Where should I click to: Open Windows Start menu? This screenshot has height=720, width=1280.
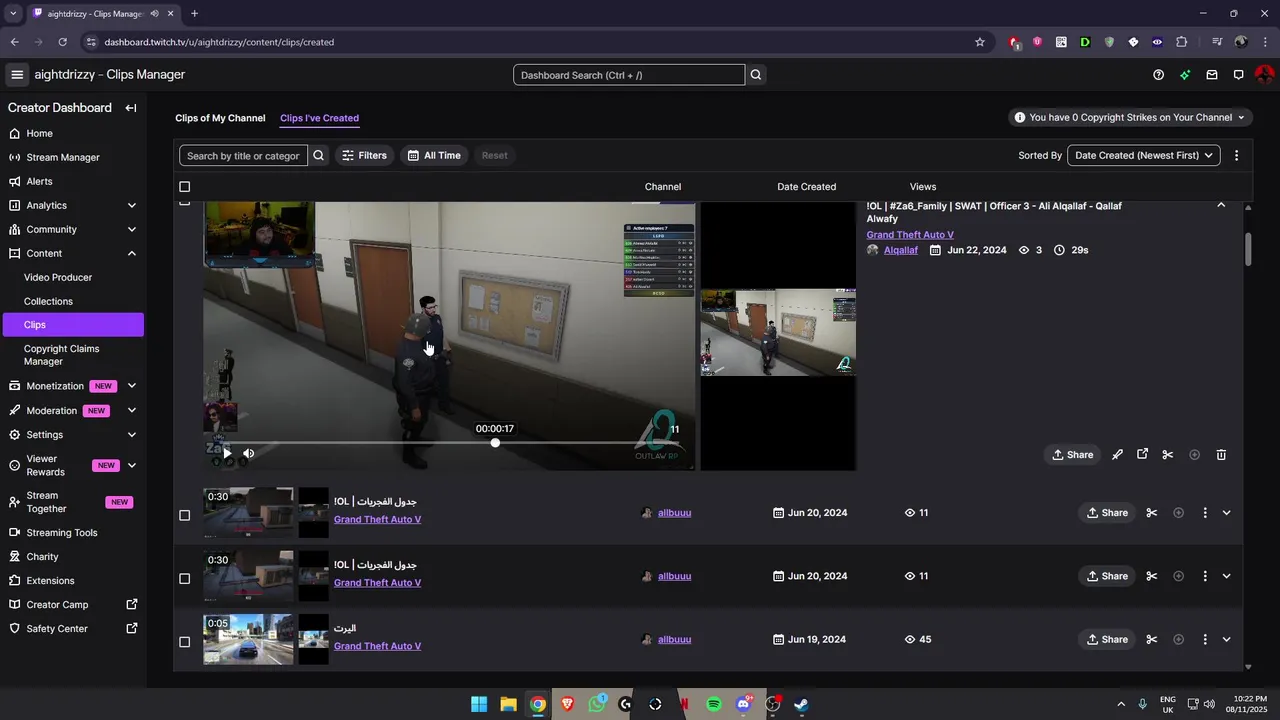[479, 704]
